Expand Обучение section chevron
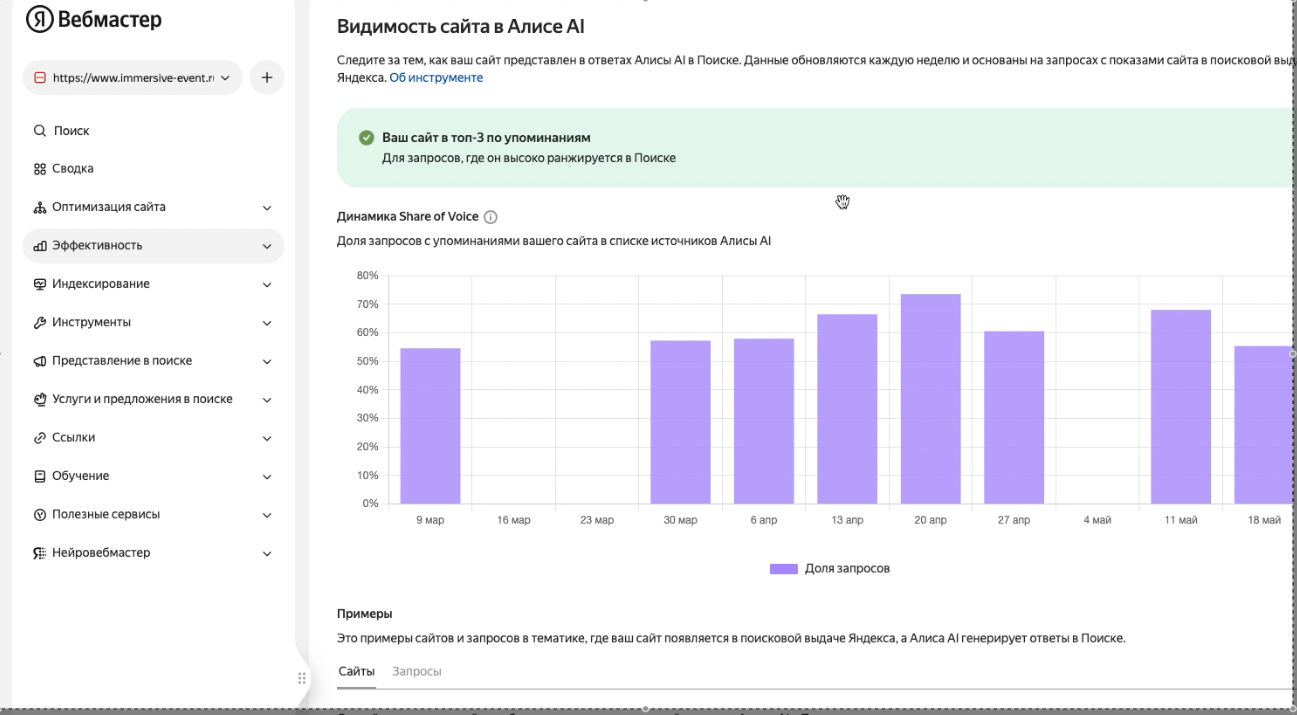The image size is (1297, 715). [267, 477]
